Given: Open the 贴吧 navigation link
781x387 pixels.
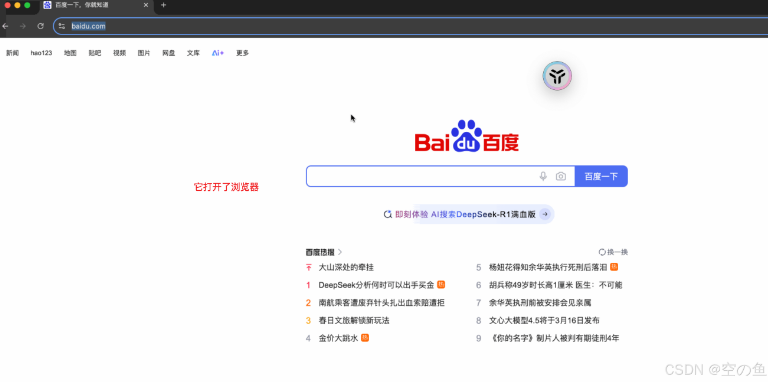Looking at the screenshot, I should coord(95,53).
